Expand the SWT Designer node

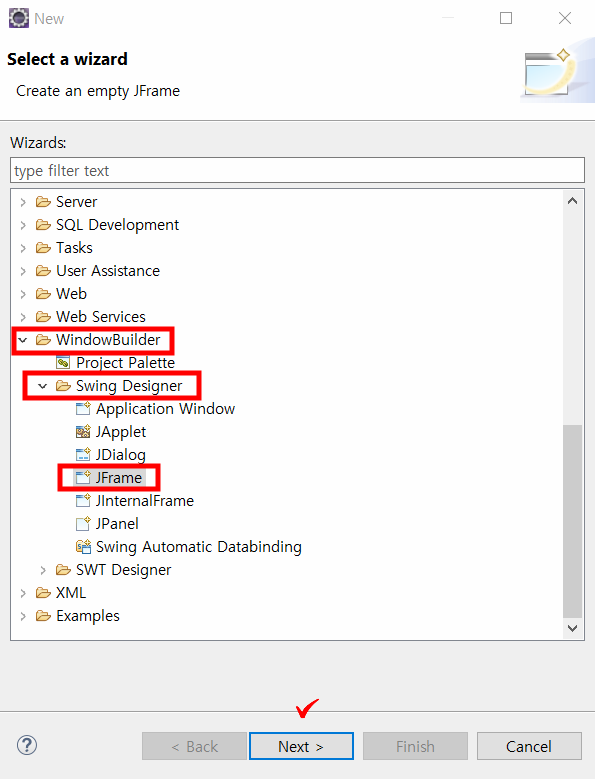(x=43, y=570)
